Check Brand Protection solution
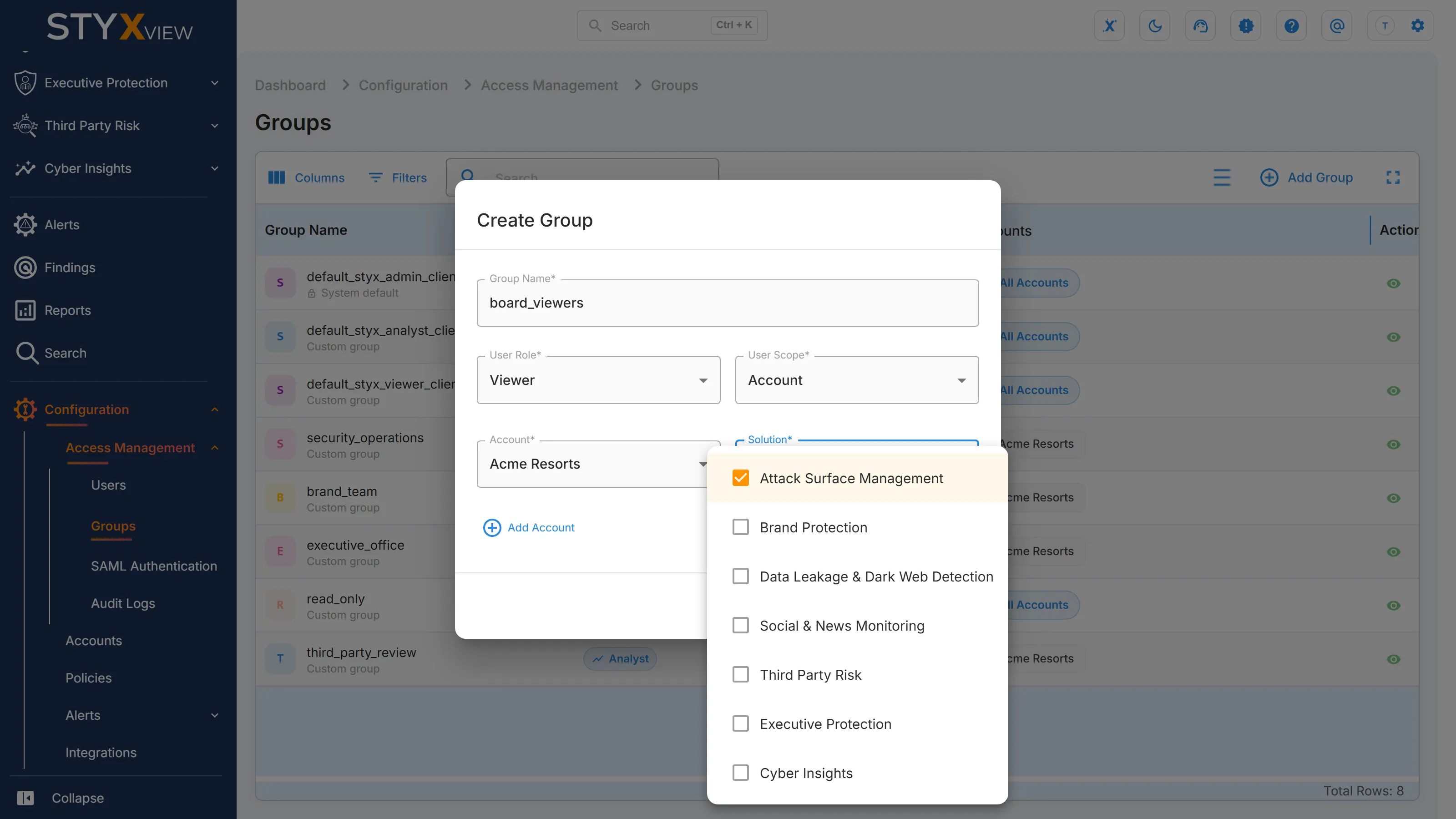This screenshot has height=819, width=1456. (740, 527)
